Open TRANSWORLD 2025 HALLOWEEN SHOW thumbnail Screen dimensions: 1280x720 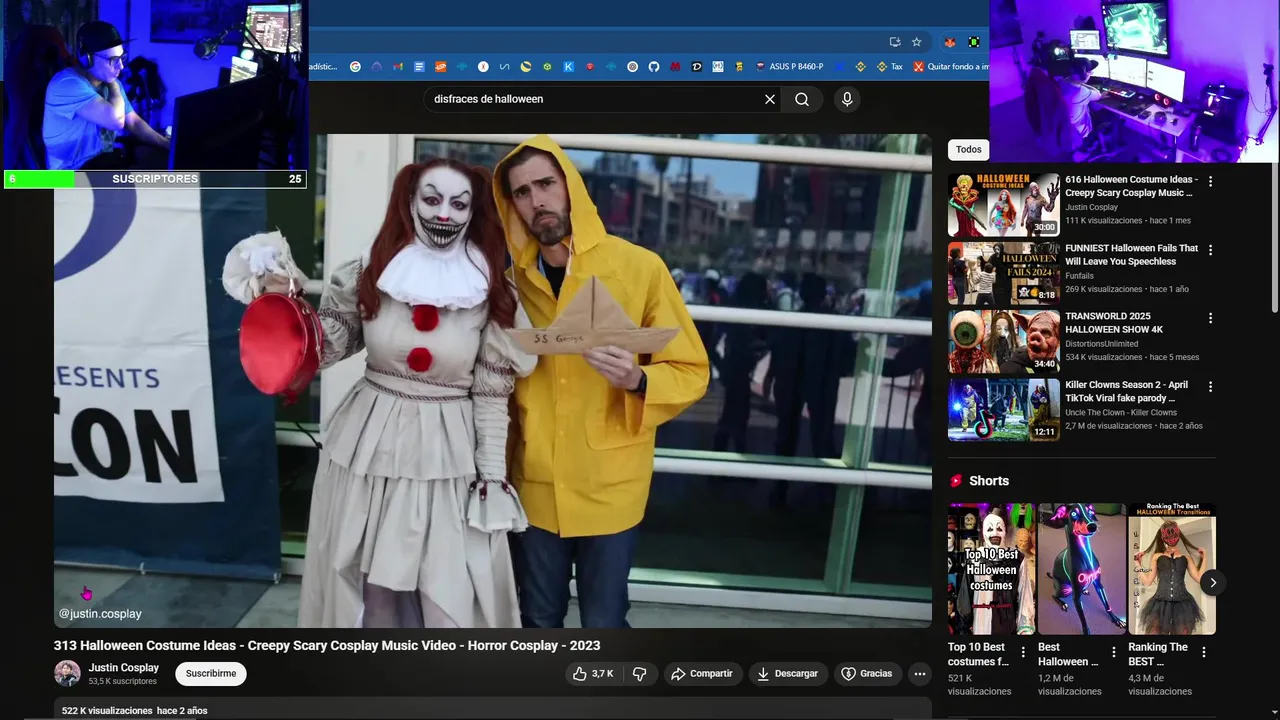(x=1003, y=341)
